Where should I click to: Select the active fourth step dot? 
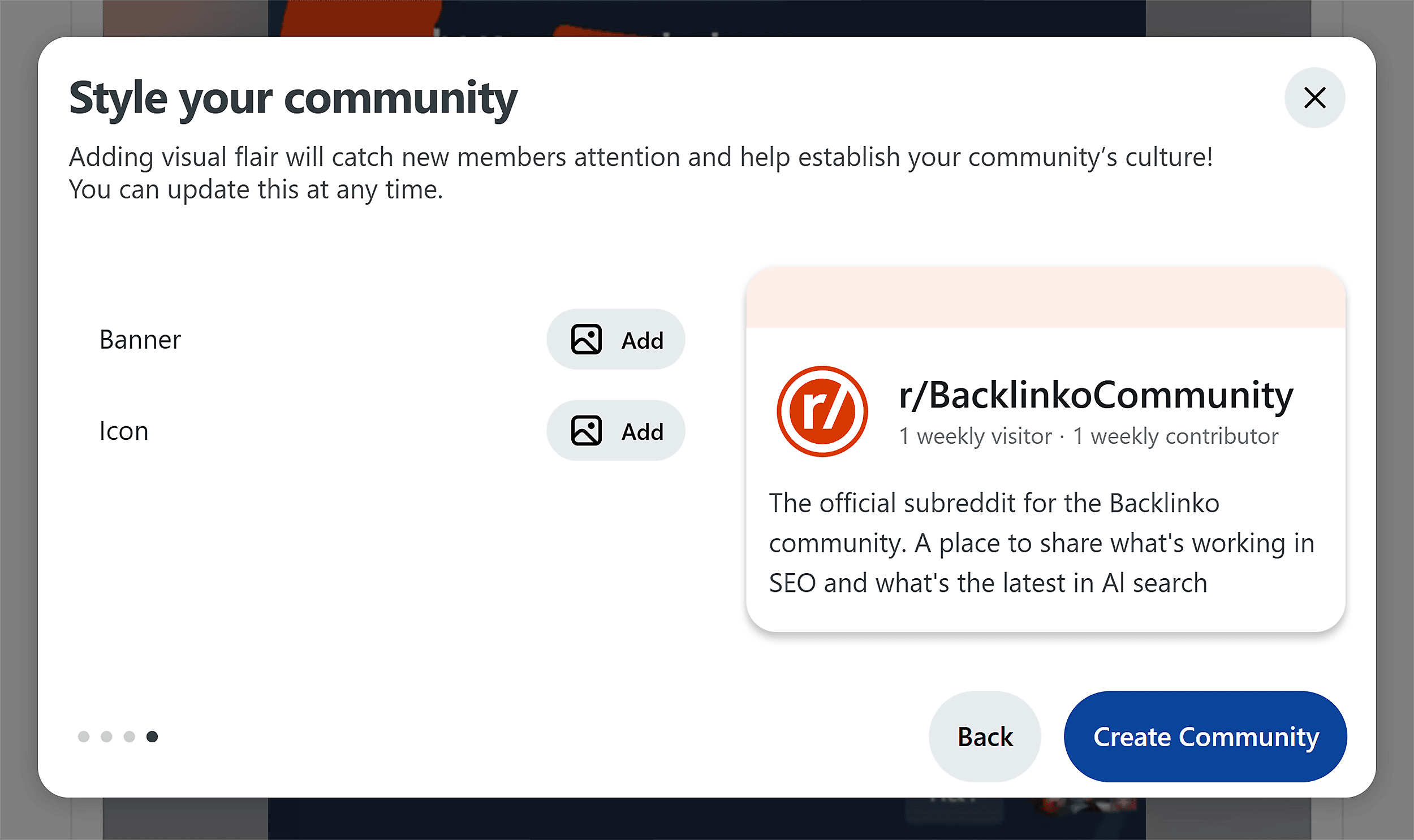(x=151, y=737)
